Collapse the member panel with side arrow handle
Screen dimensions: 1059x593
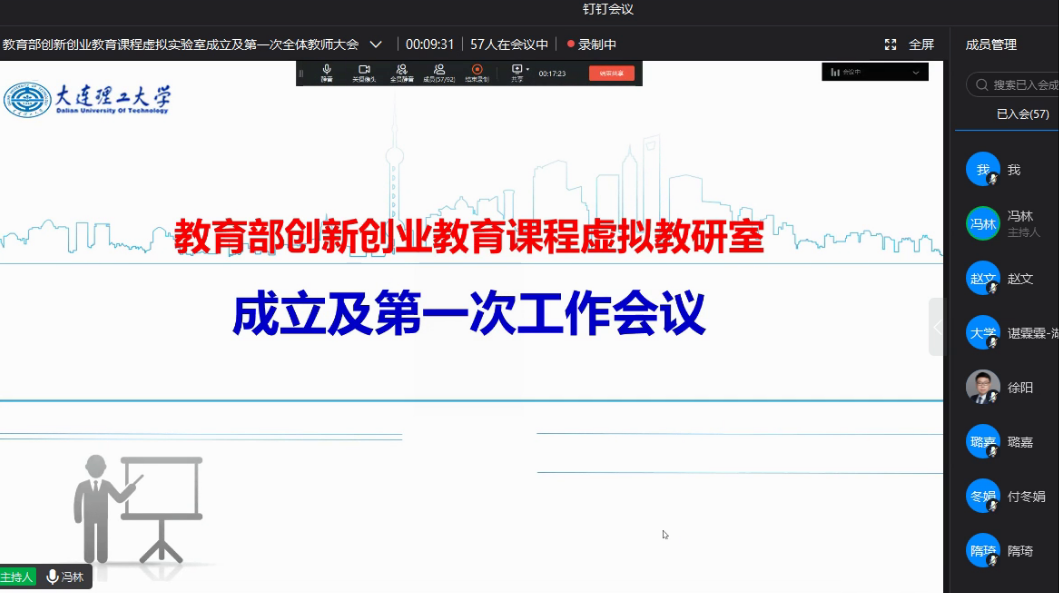pyautogui.click(x=937, y=327)
